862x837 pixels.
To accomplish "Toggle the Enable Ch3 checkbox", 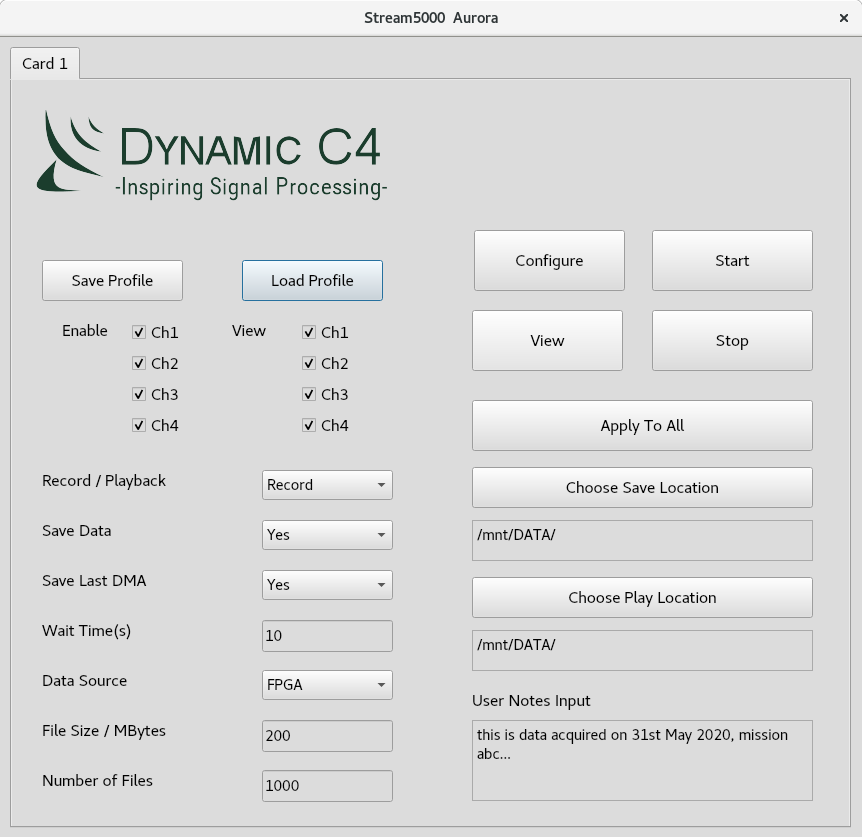I will click(x=139, y=395).
